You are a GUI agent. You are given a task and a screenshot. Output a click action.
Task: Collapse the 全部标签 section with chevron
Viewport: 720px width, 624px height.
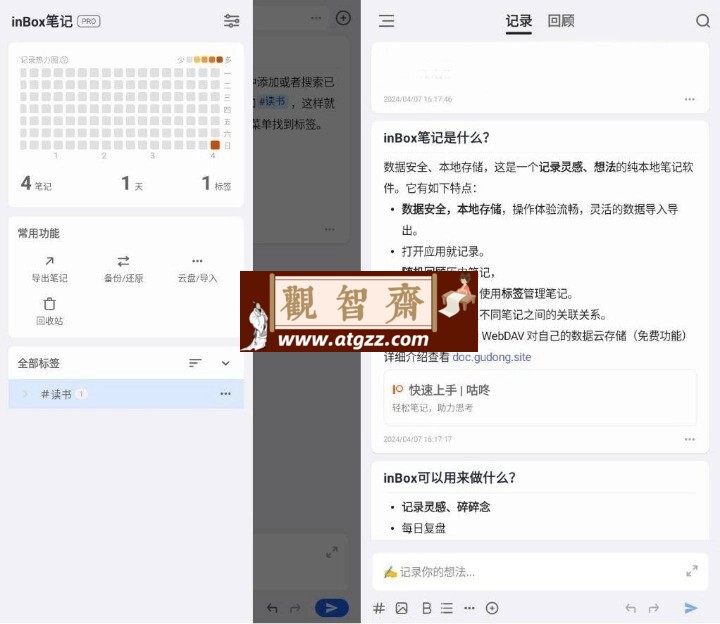tap(225, 363)
